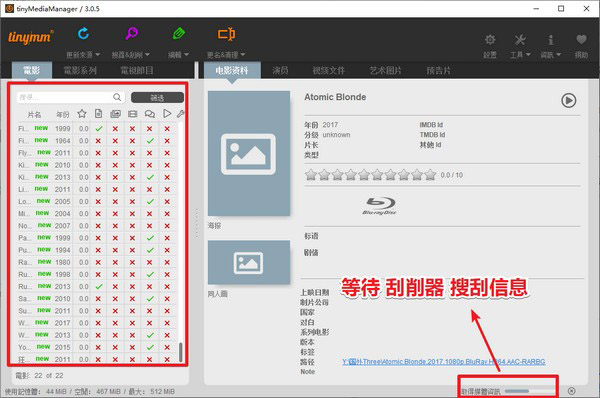This screenshot has height=398, width=600.
Task: Open settings via the gear icon
Action: (x=490, y=39)
